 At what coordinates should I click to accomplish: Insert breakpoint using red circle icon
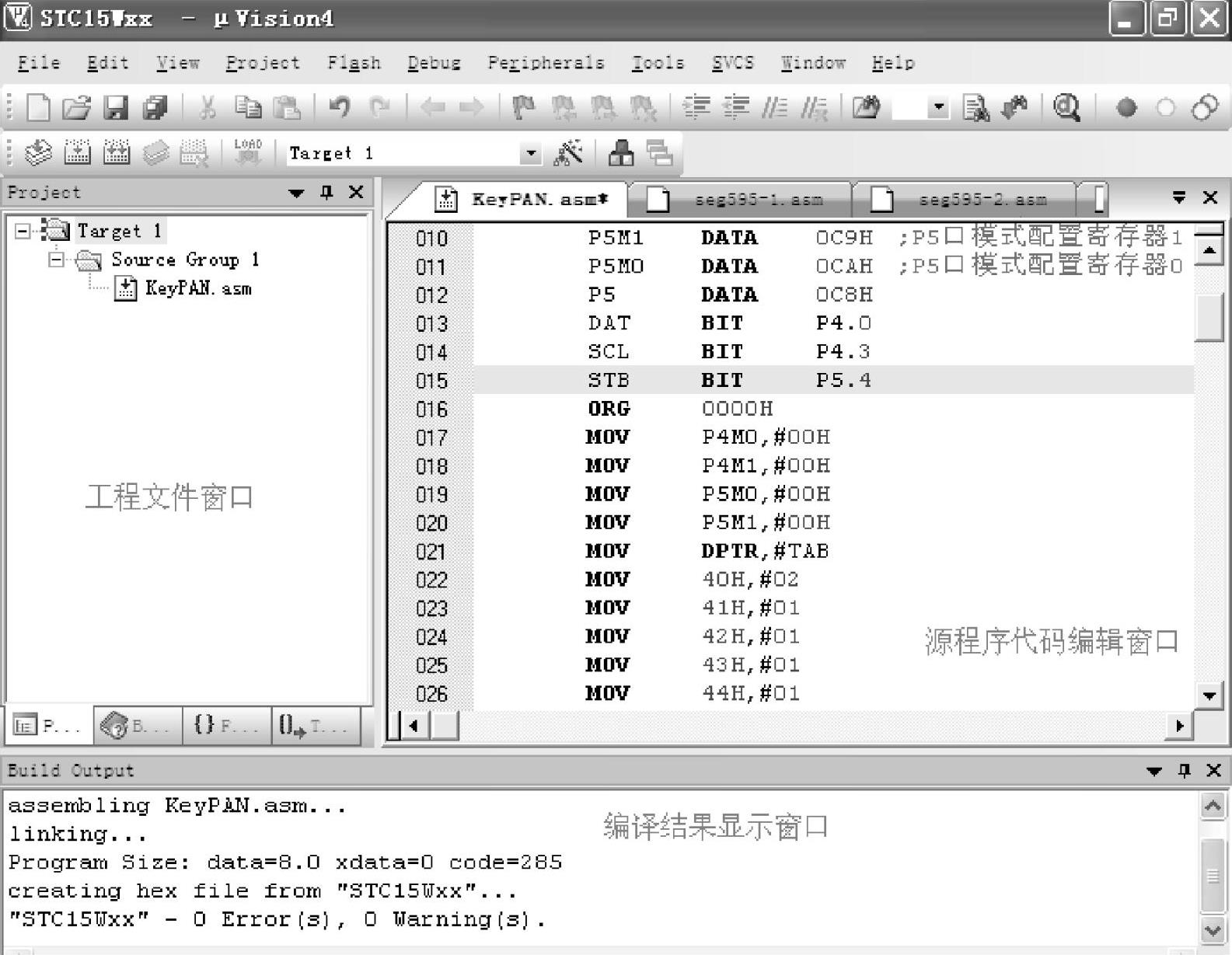1126,107
